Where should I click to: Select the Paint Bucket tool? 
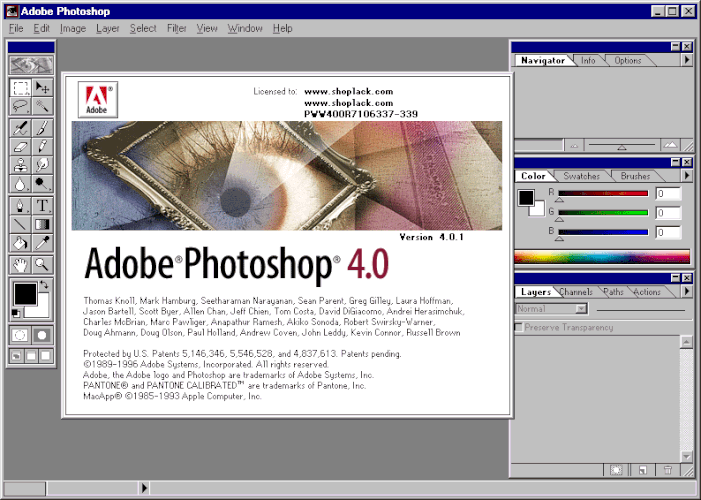[20, 243]
